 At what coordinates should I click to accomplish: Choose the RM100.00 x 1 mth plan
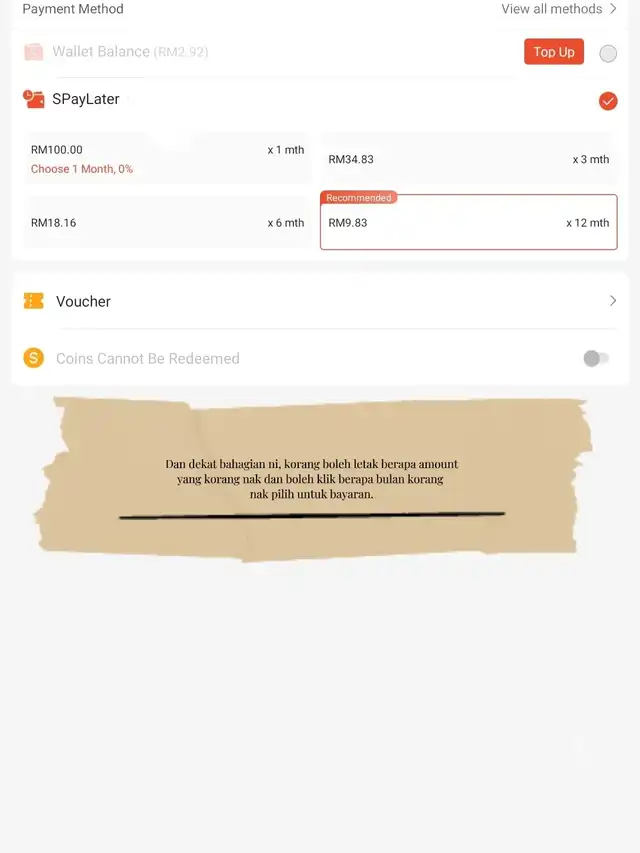pos(168,158)
